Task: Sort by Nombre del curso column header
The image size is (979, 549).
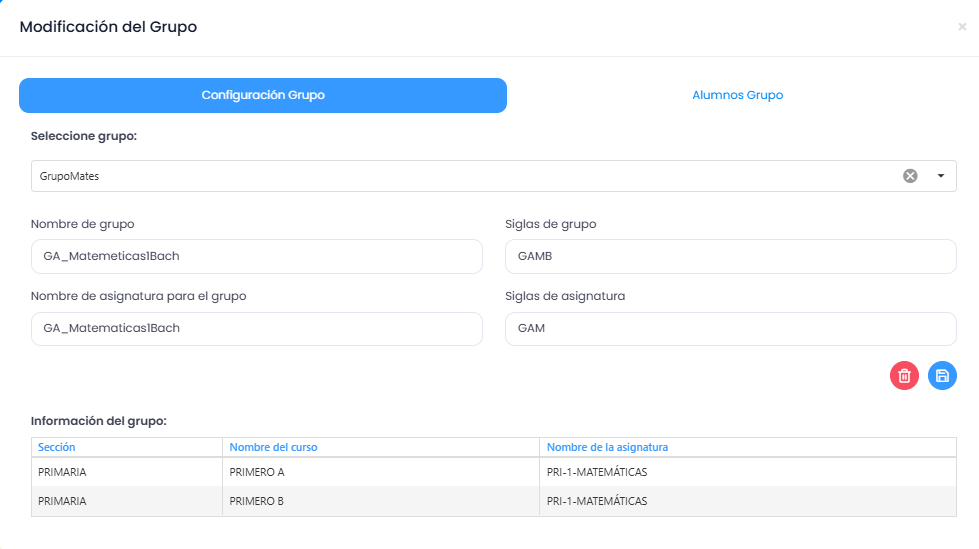Action: (x=273, y=447)
